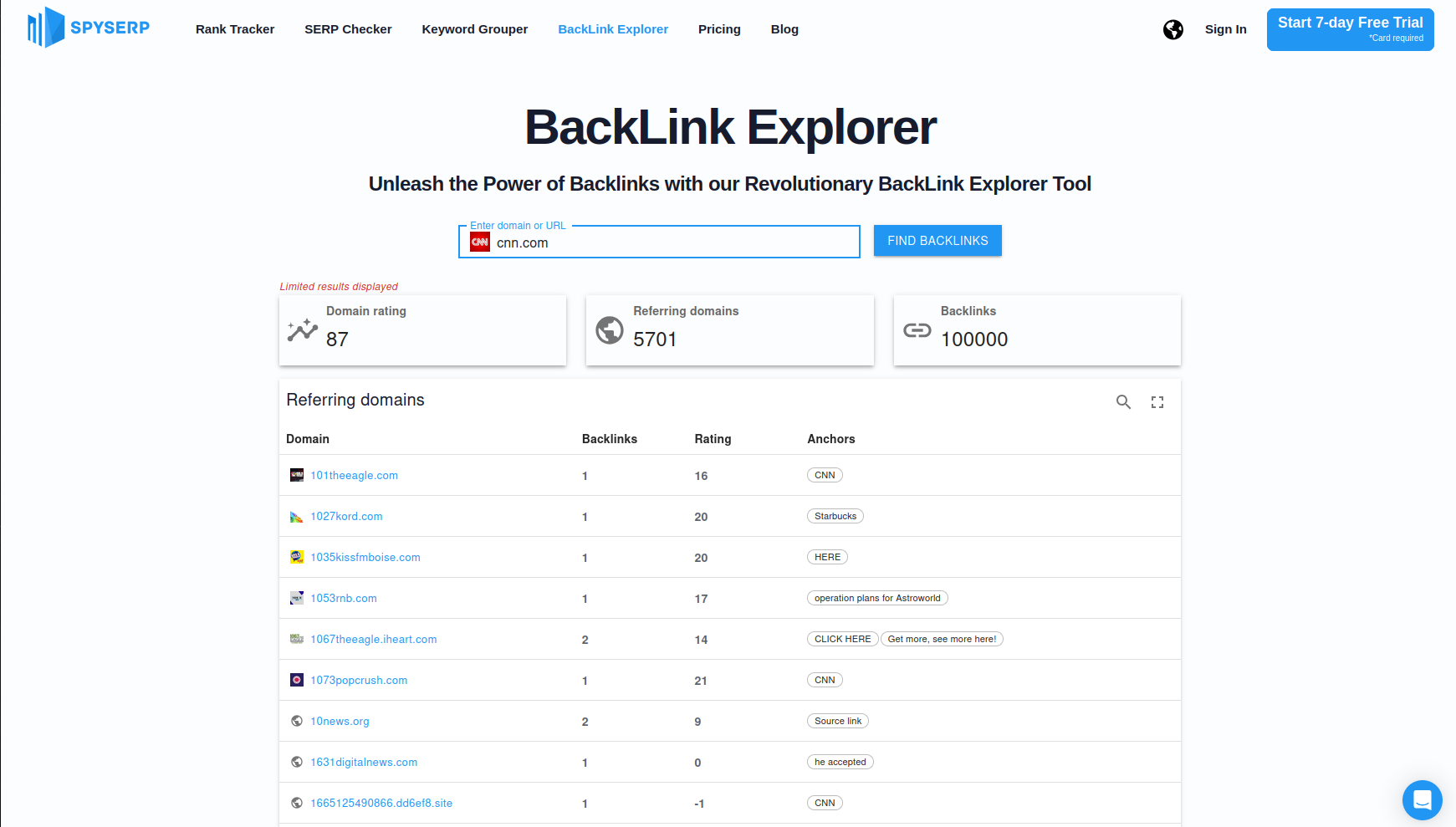Start the 7-day free trial
This screenshot has height=827, width=1456.
1349,29
